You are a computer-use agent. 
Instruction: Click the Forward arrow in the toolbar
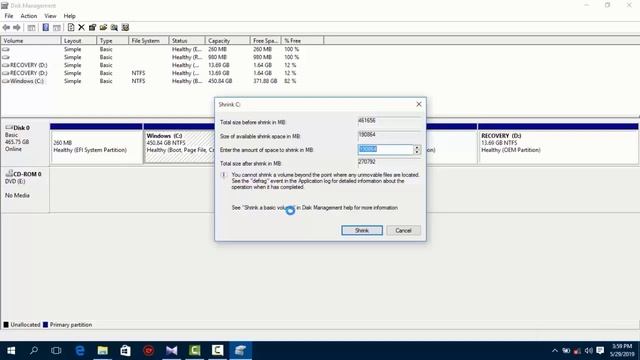[17, 27]
